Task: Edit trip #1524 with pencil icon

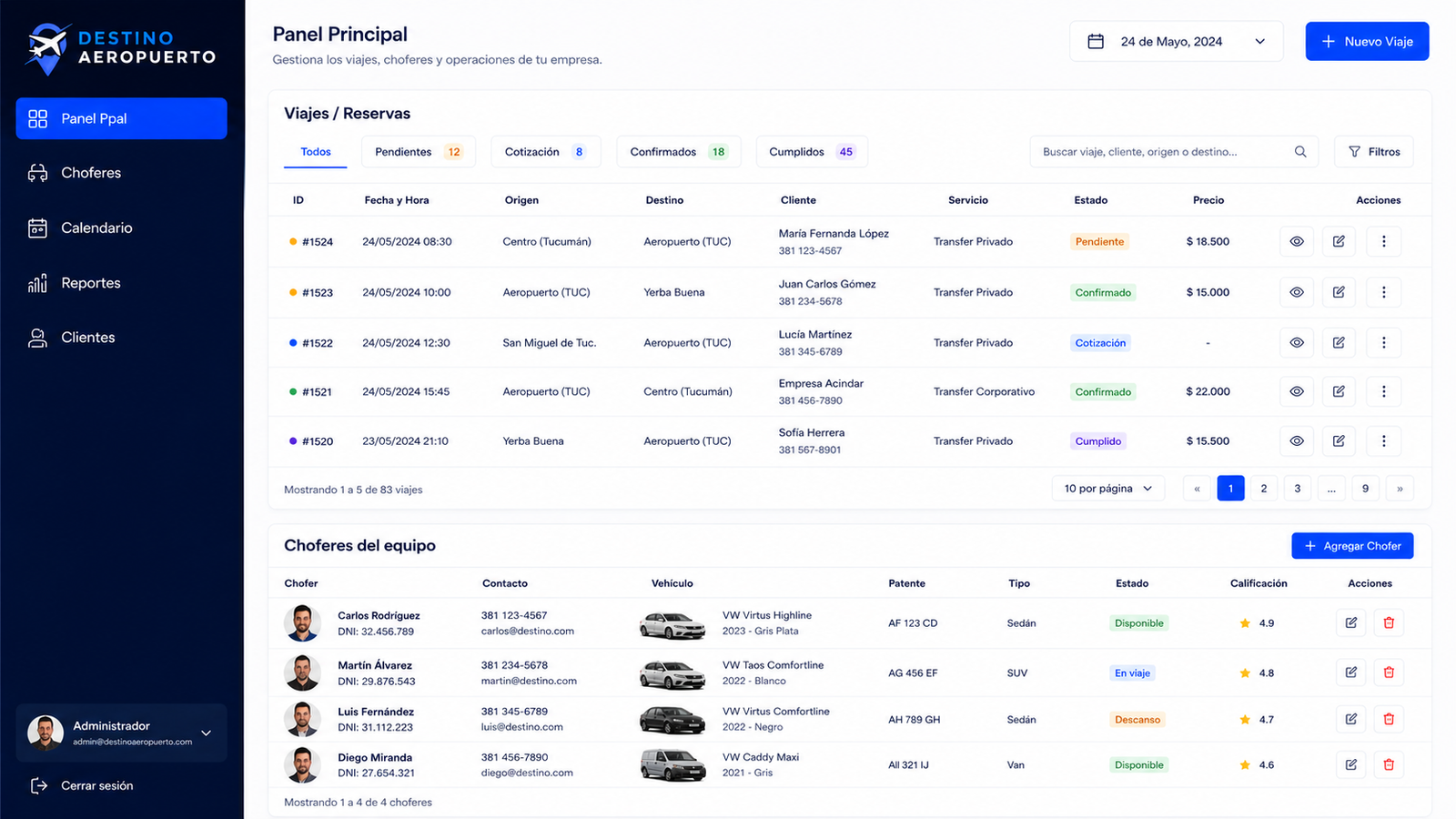Action: pos(1339,241)
